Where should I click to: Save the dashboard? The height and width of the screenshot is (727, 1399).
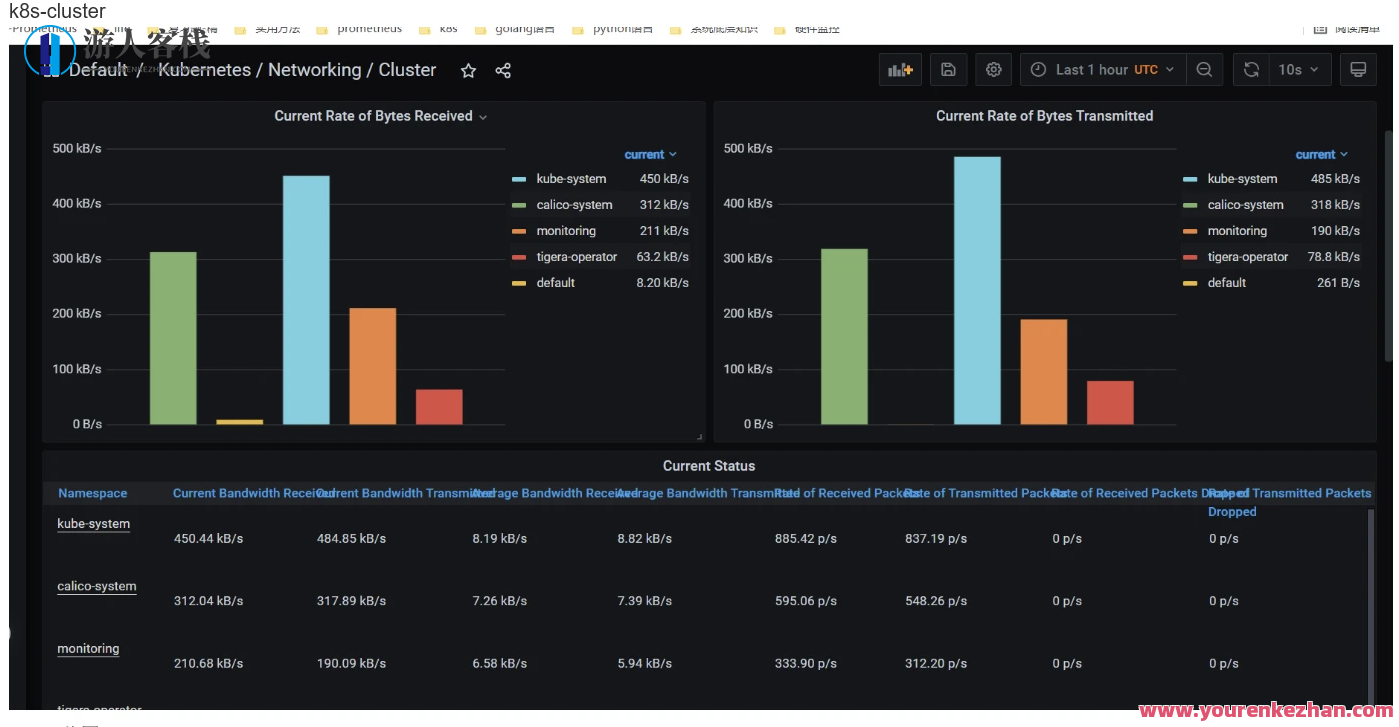pos(948,69)
